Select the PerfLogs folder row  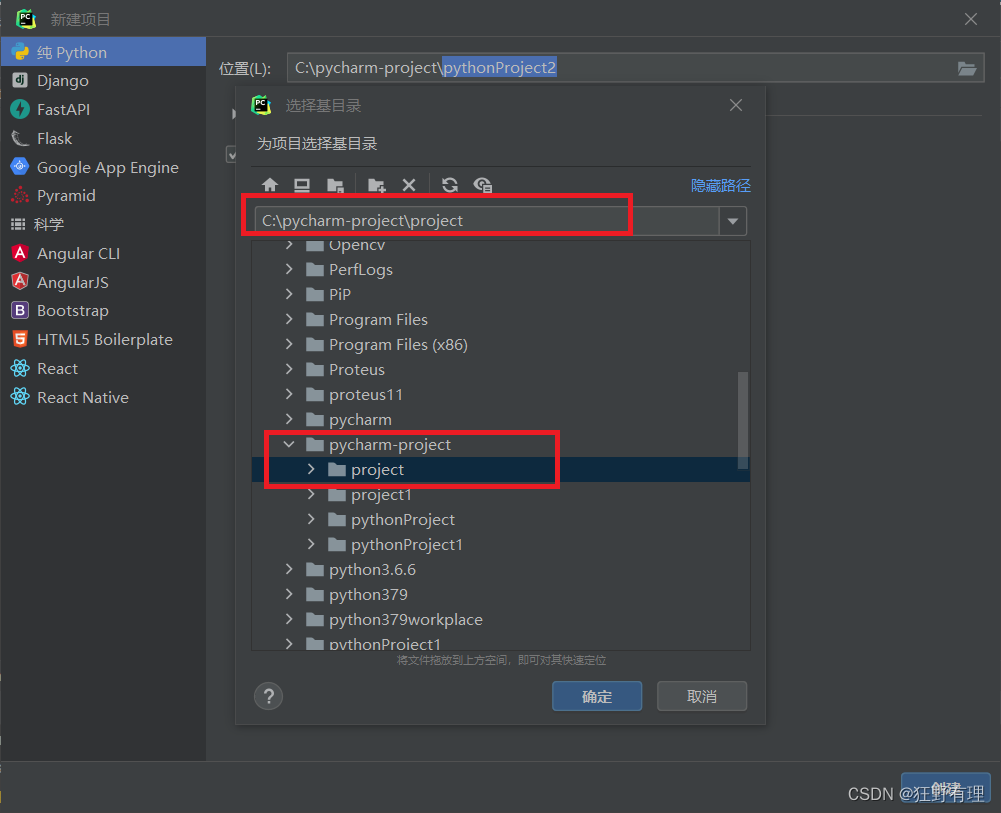pyautogui.click(x=501, y=269)
